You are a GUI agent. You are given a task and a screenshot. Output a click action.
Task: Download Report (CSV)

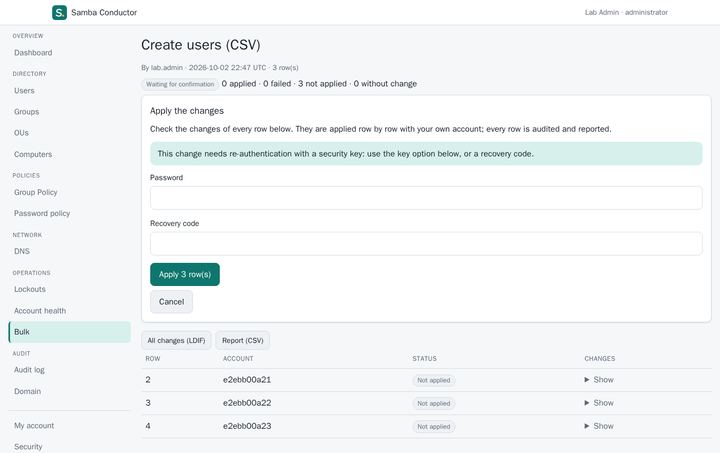click(242, 341)
